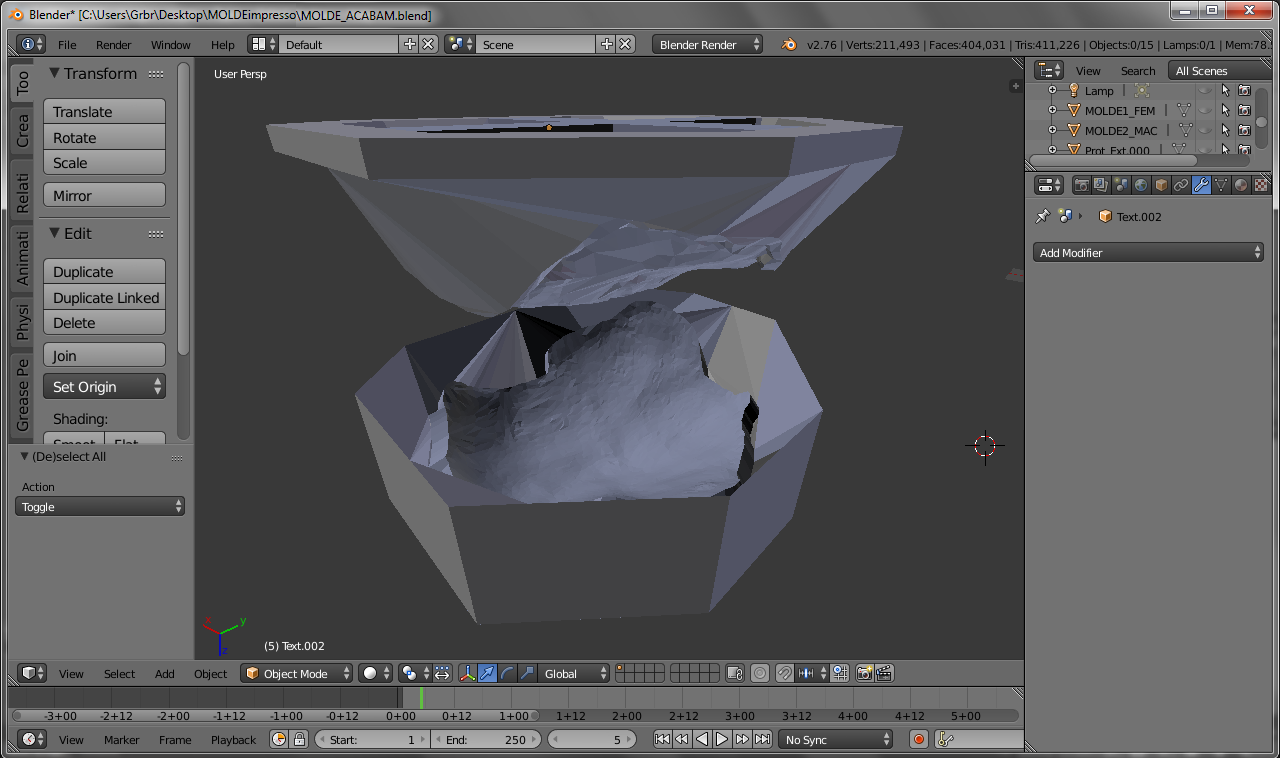
Task: Collapse the Edit panel
Action: pos(55,233)
